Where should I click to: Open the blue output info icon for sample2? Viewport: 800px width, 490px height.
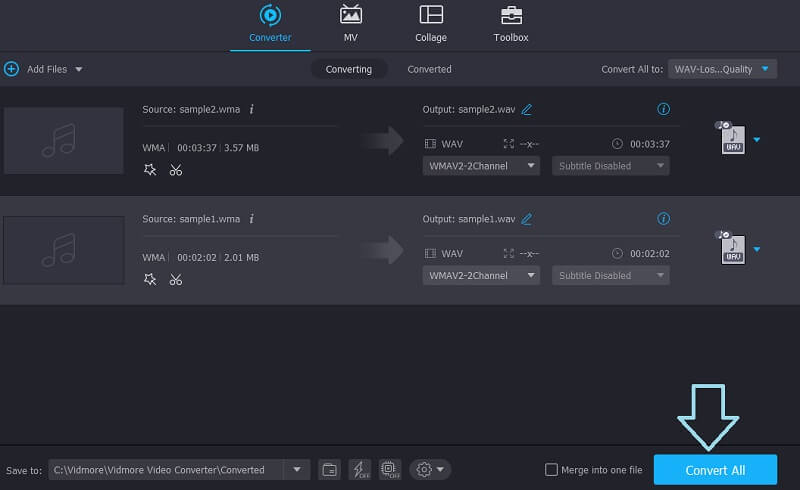[663, 109]
